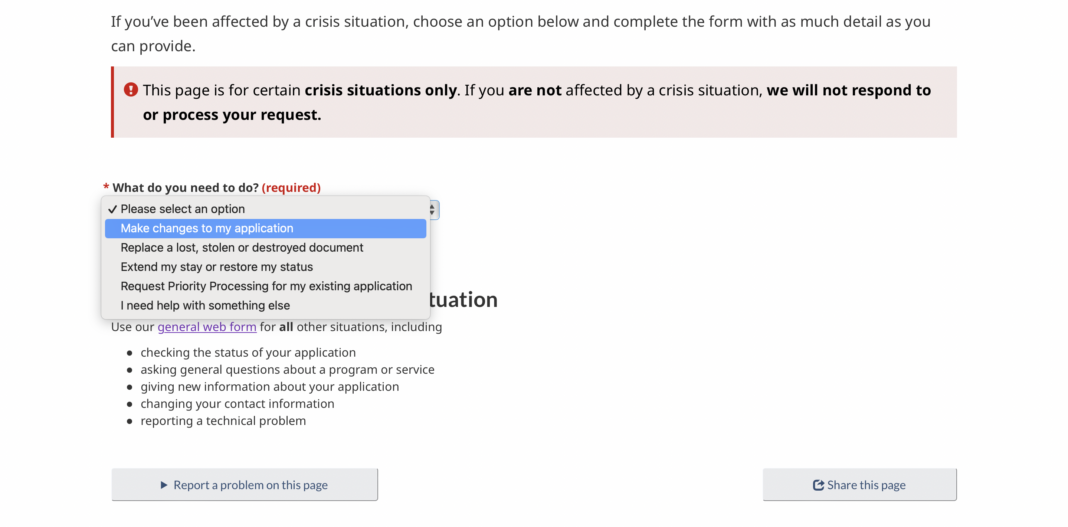Choose "I need help with something else"
The width and height of the screenshot is (1068, 527).
[205, 305]
